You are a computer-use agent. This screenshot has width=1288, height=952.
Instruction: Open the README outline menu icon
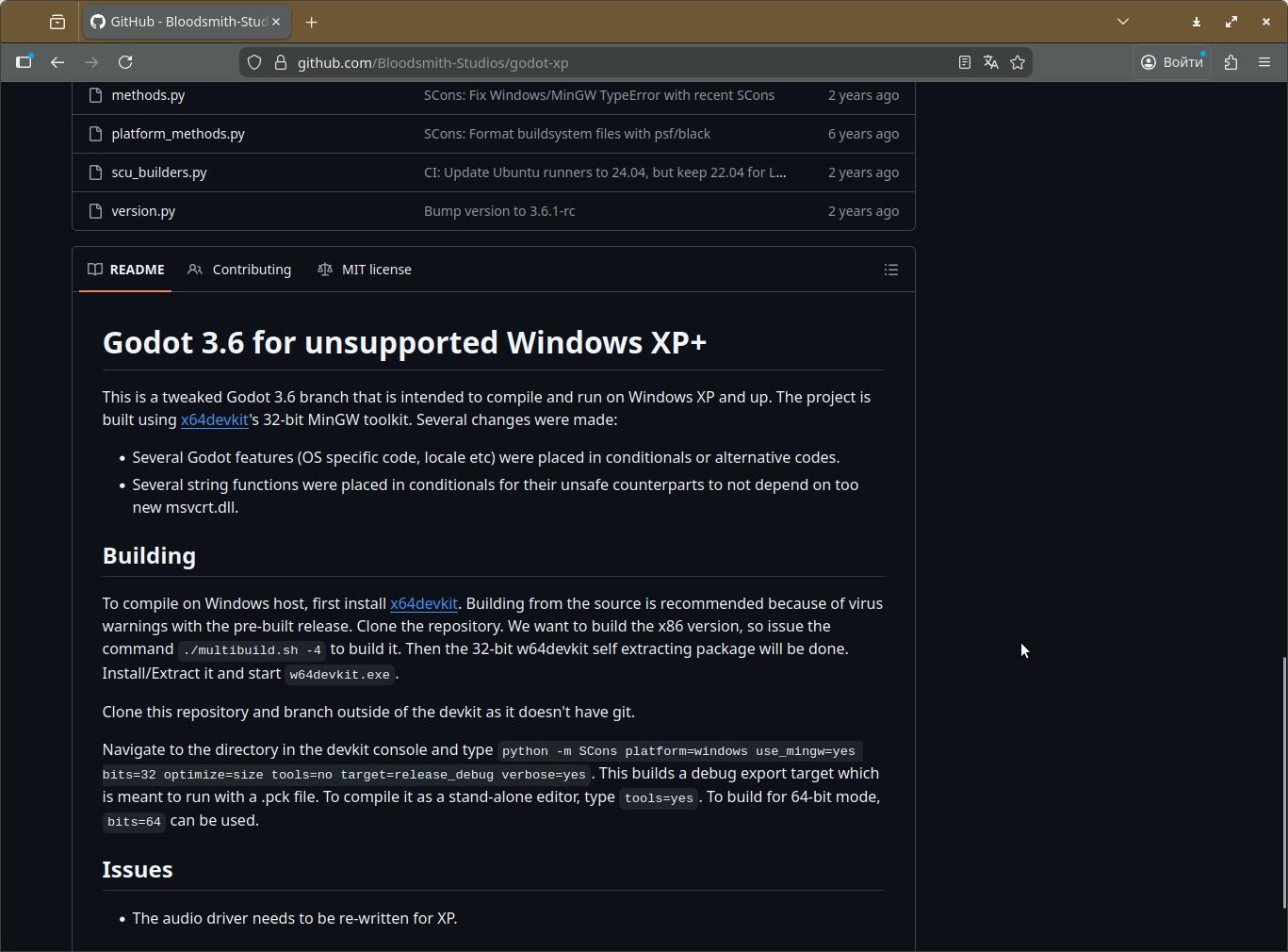(891, 270)
